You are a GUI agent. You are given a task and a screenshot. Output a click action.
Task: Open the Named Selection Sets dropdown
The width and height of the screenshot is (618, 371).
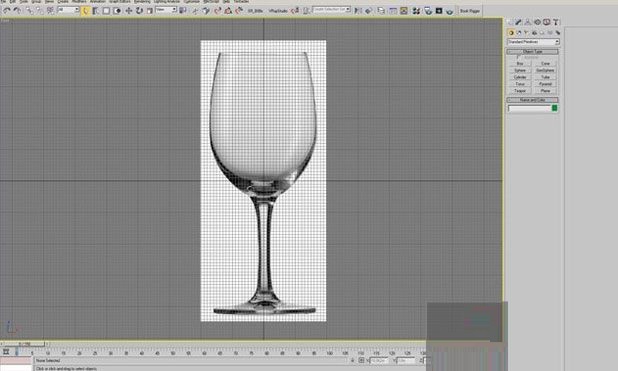tap(331, 9)
